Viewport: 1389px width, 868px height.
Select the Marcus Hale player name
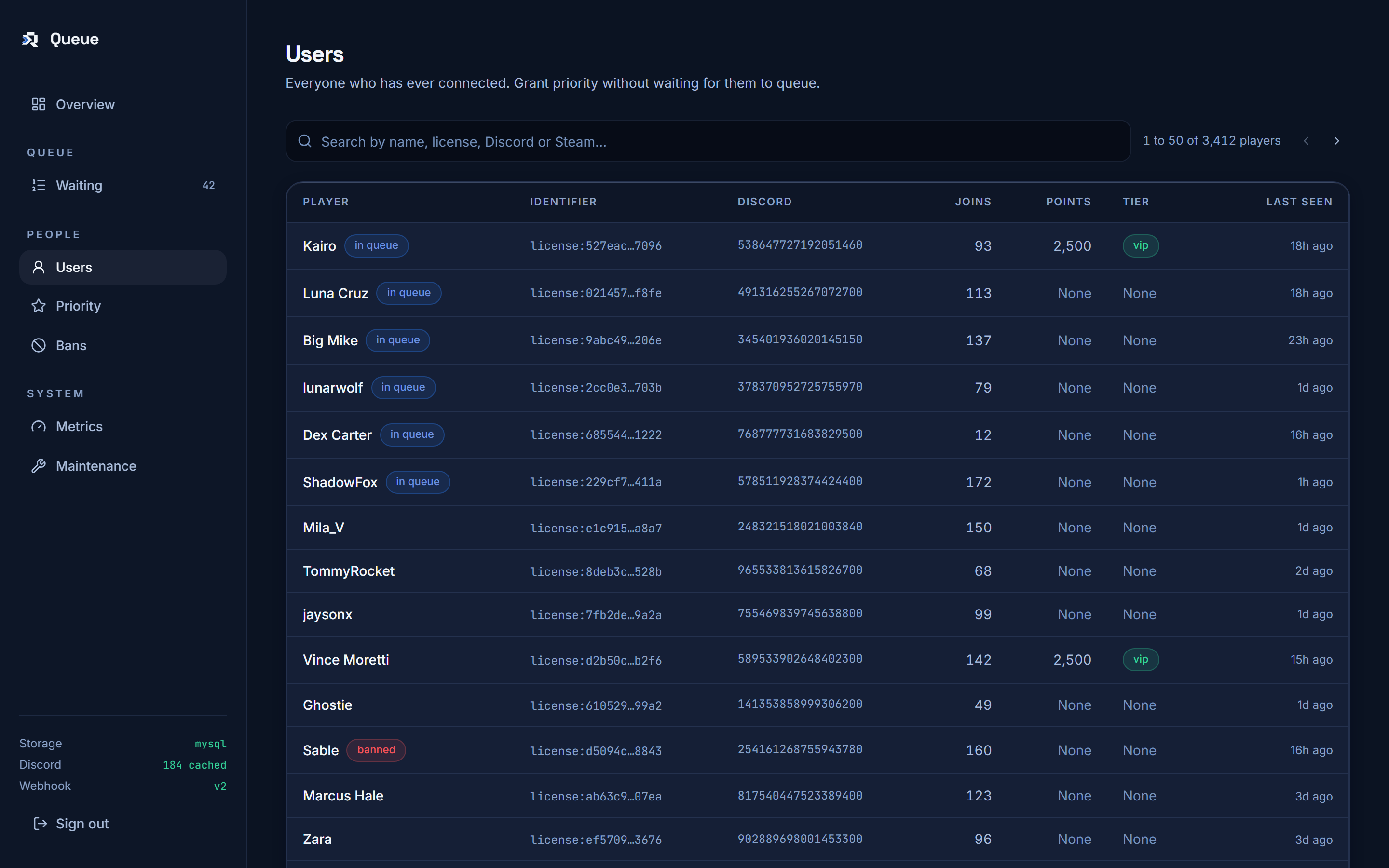coord(343,796)
